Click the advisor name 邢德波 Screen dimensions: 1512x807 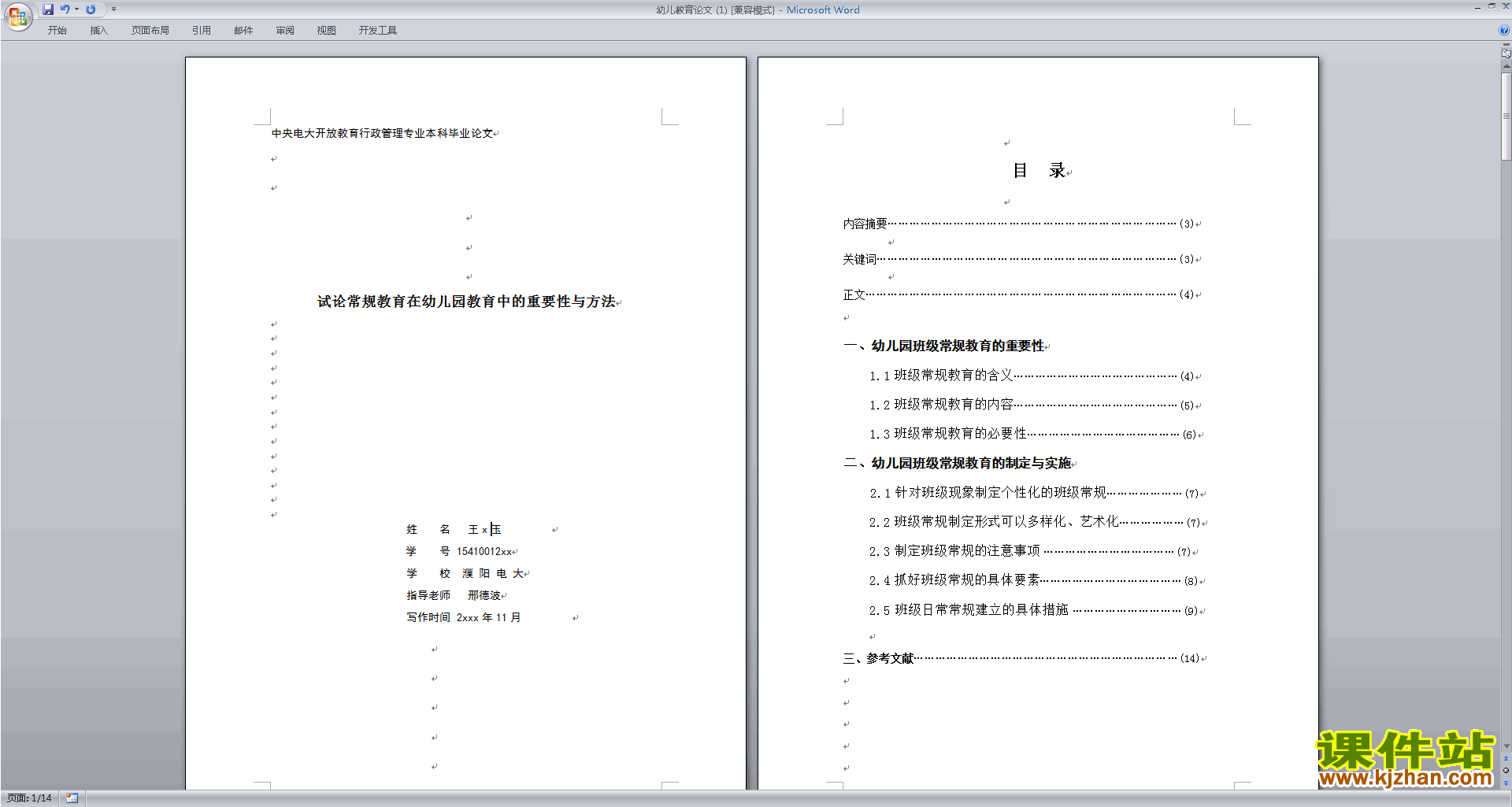(x=484, y=596)
